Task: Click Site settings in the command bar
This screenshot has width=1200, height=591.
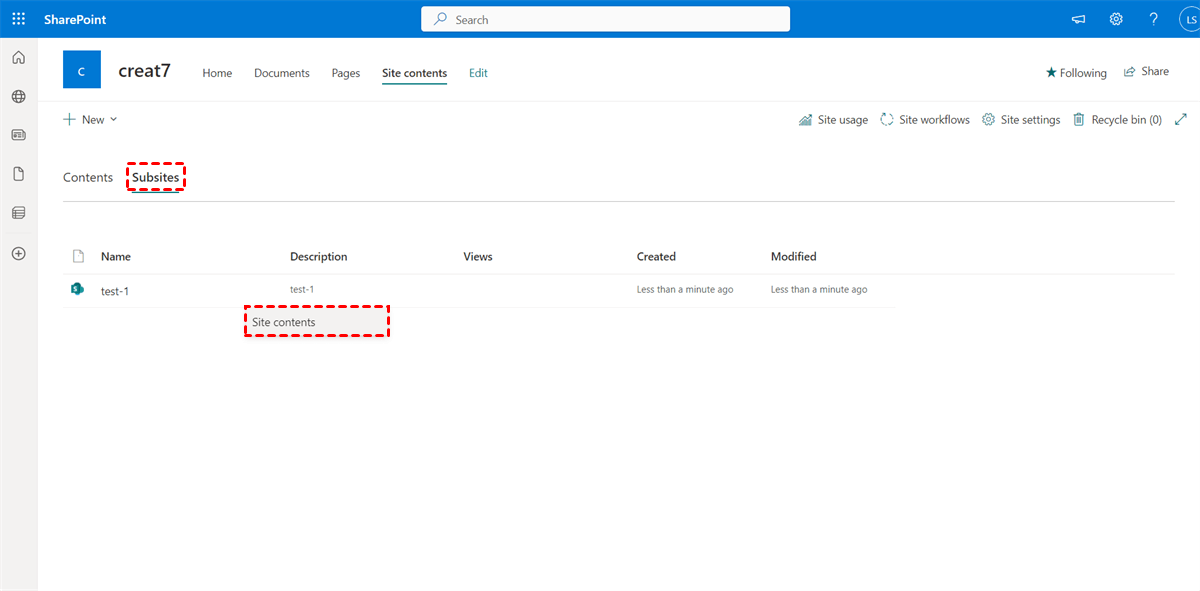Action: point(1021,120)
